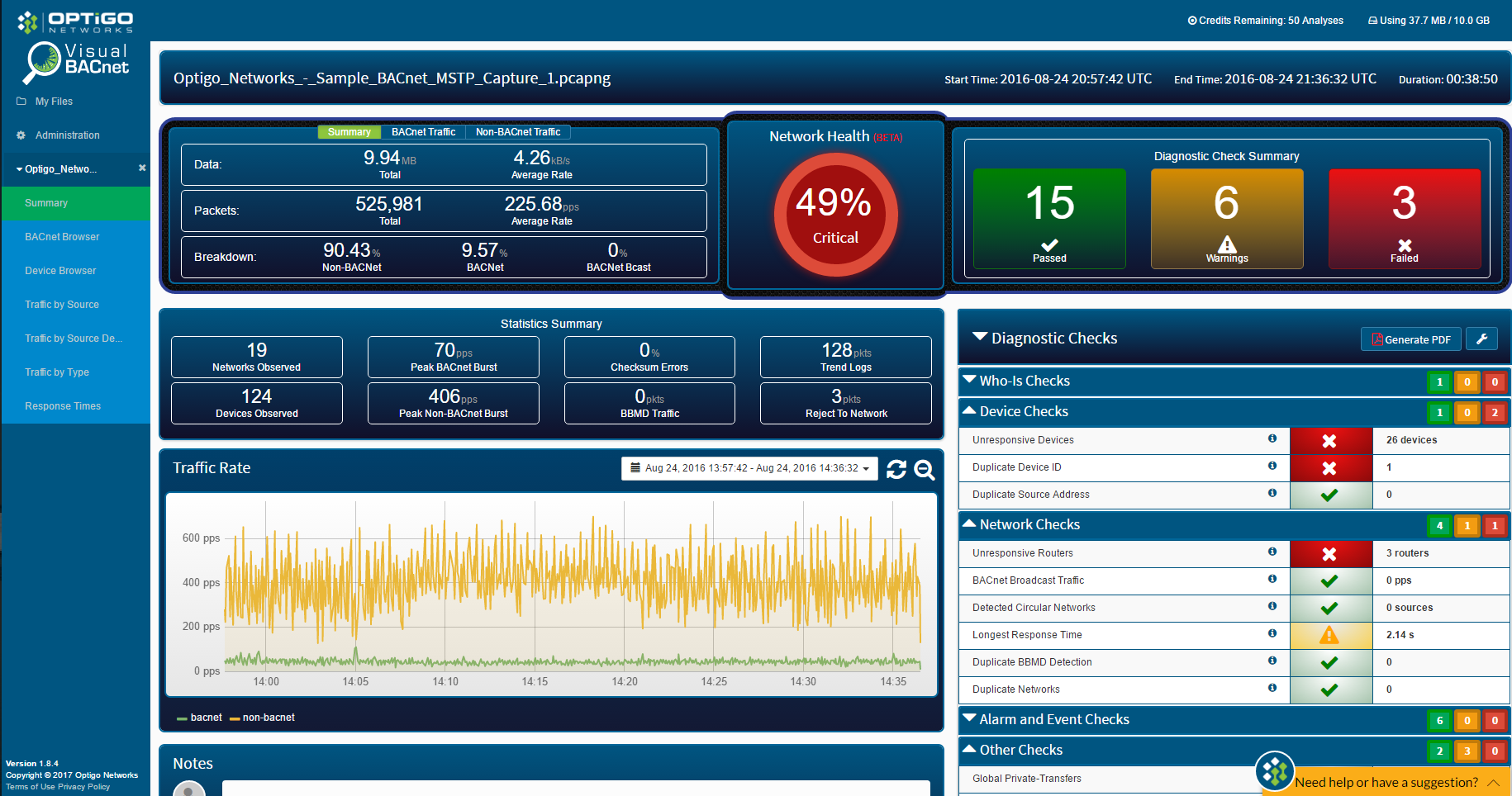Refresh the Traffic Rate chart
The image size is (1512, 796).
(x=896, y=469)
